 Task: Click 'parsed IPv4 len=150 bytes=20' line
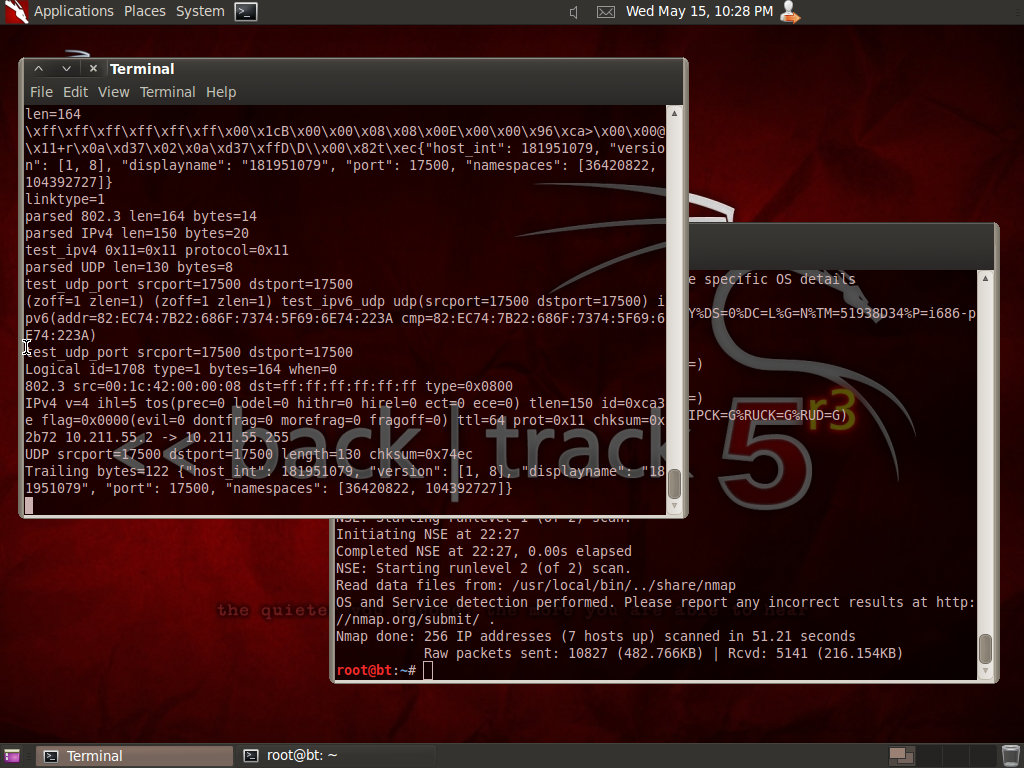click(137, 233)
